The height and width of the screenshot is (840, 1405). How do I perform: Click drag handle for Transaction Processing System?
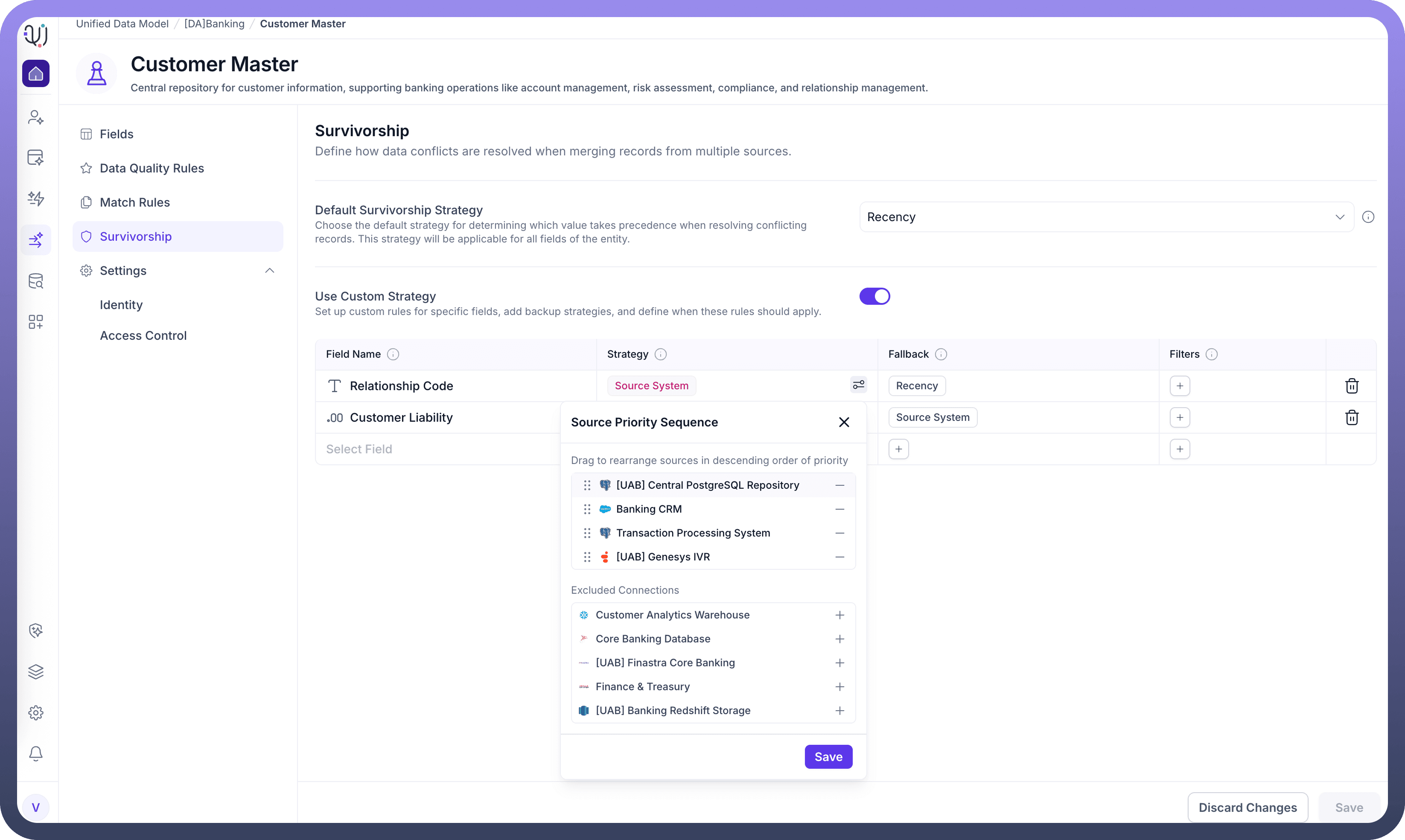coord(587,533)
